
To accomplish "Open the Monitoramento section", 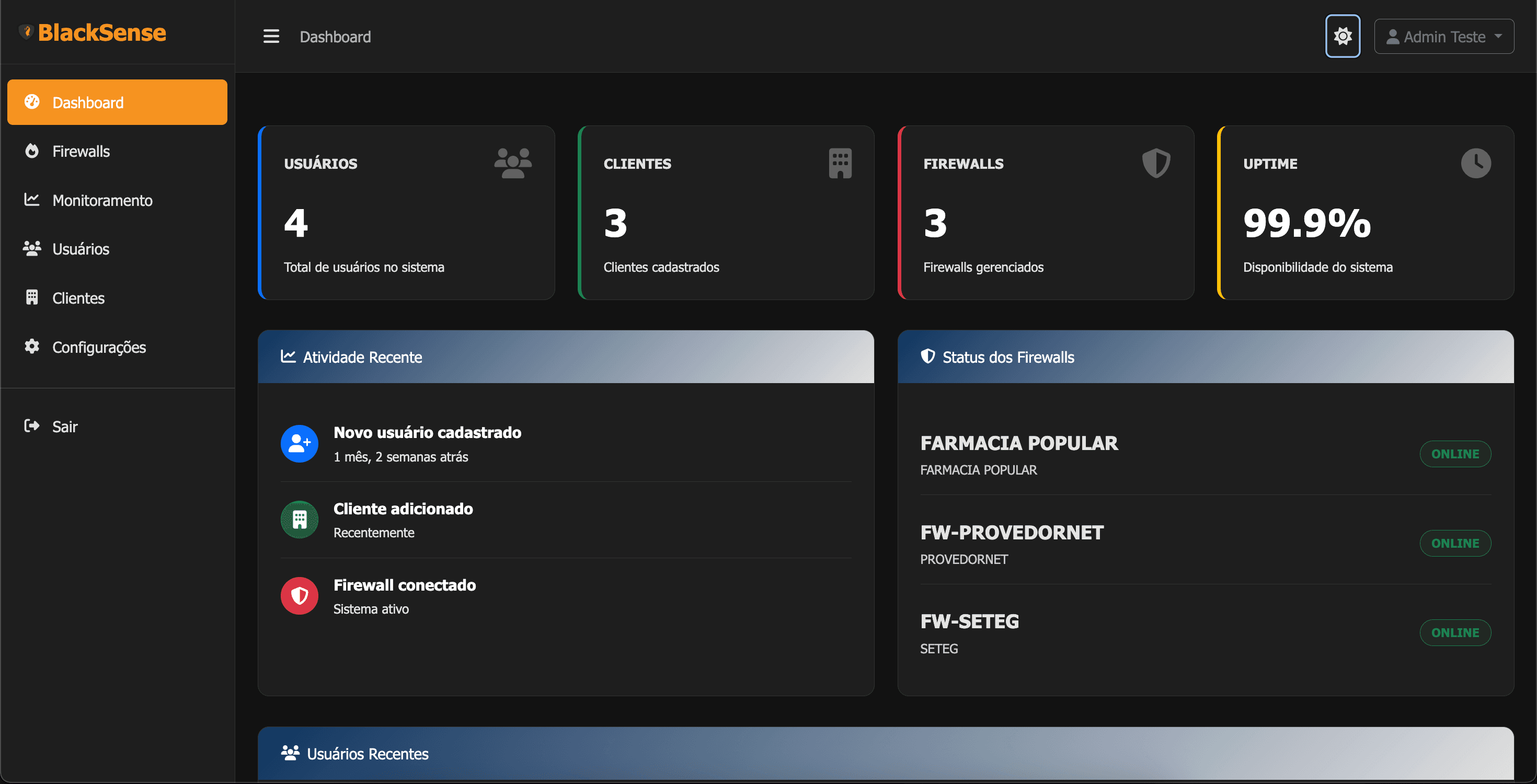I will 102,200.
